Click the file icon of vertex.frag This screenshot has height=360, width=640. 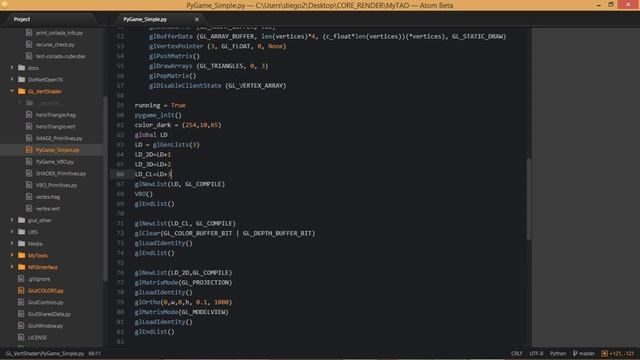click(29, 197)
